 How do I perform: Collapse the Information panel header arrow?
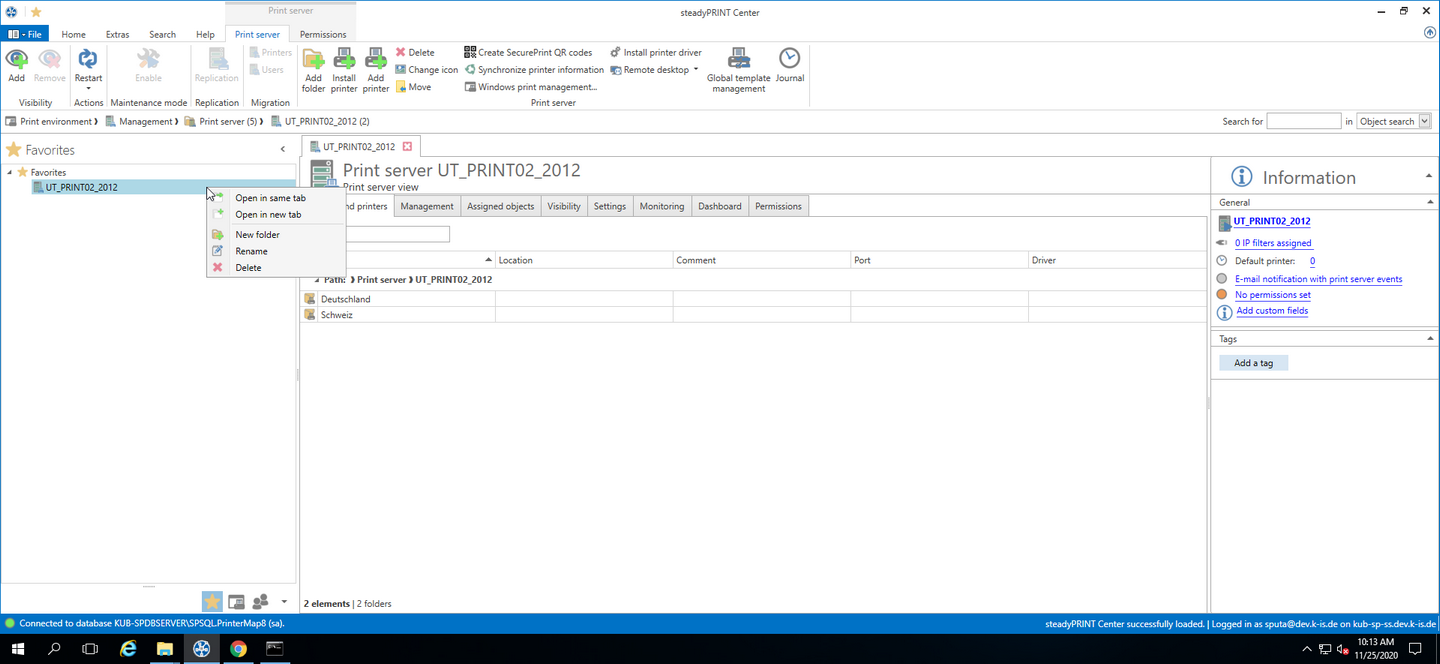1429,177
